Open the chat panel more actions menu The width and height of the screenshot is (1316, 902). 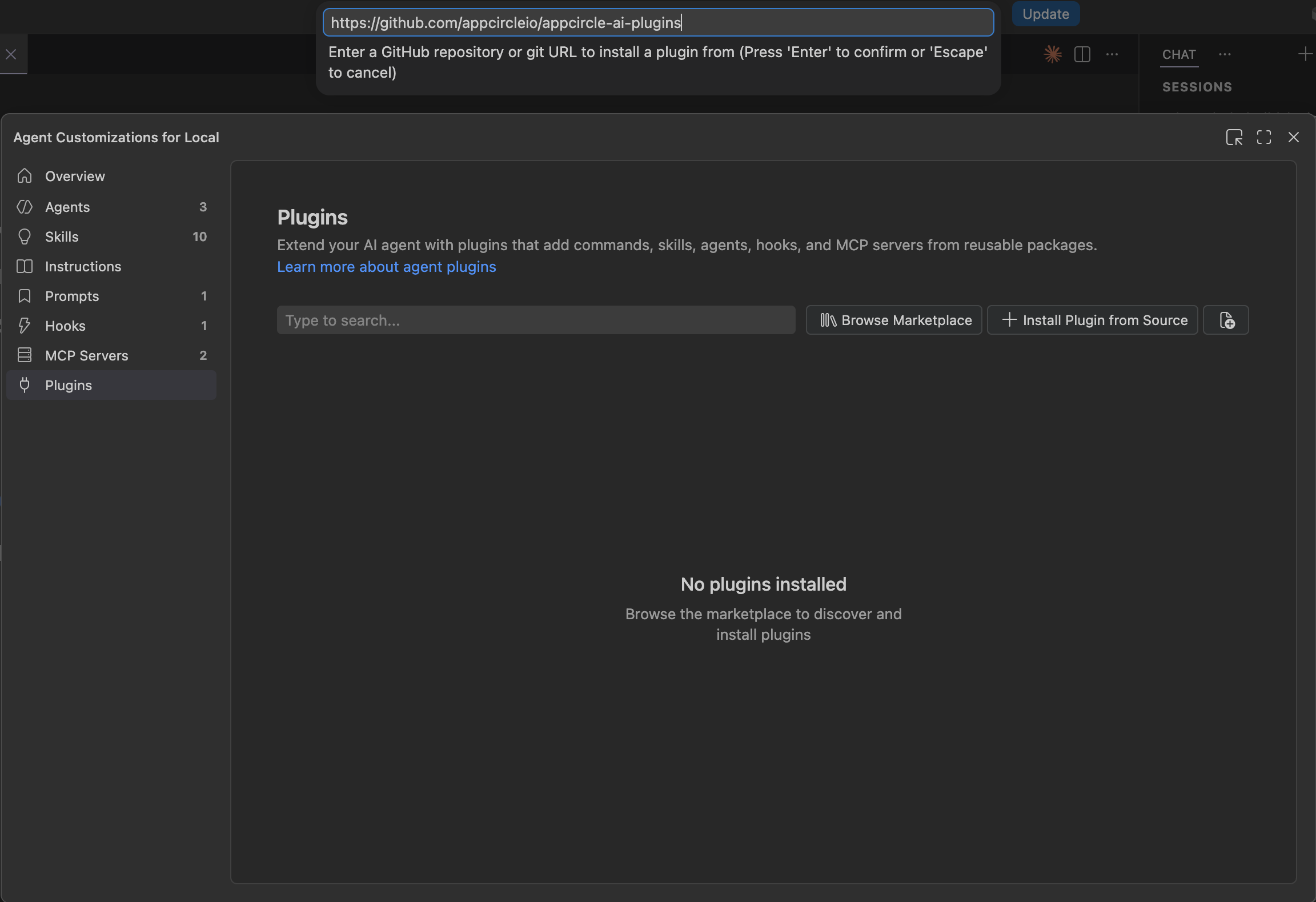(1225, 54)
